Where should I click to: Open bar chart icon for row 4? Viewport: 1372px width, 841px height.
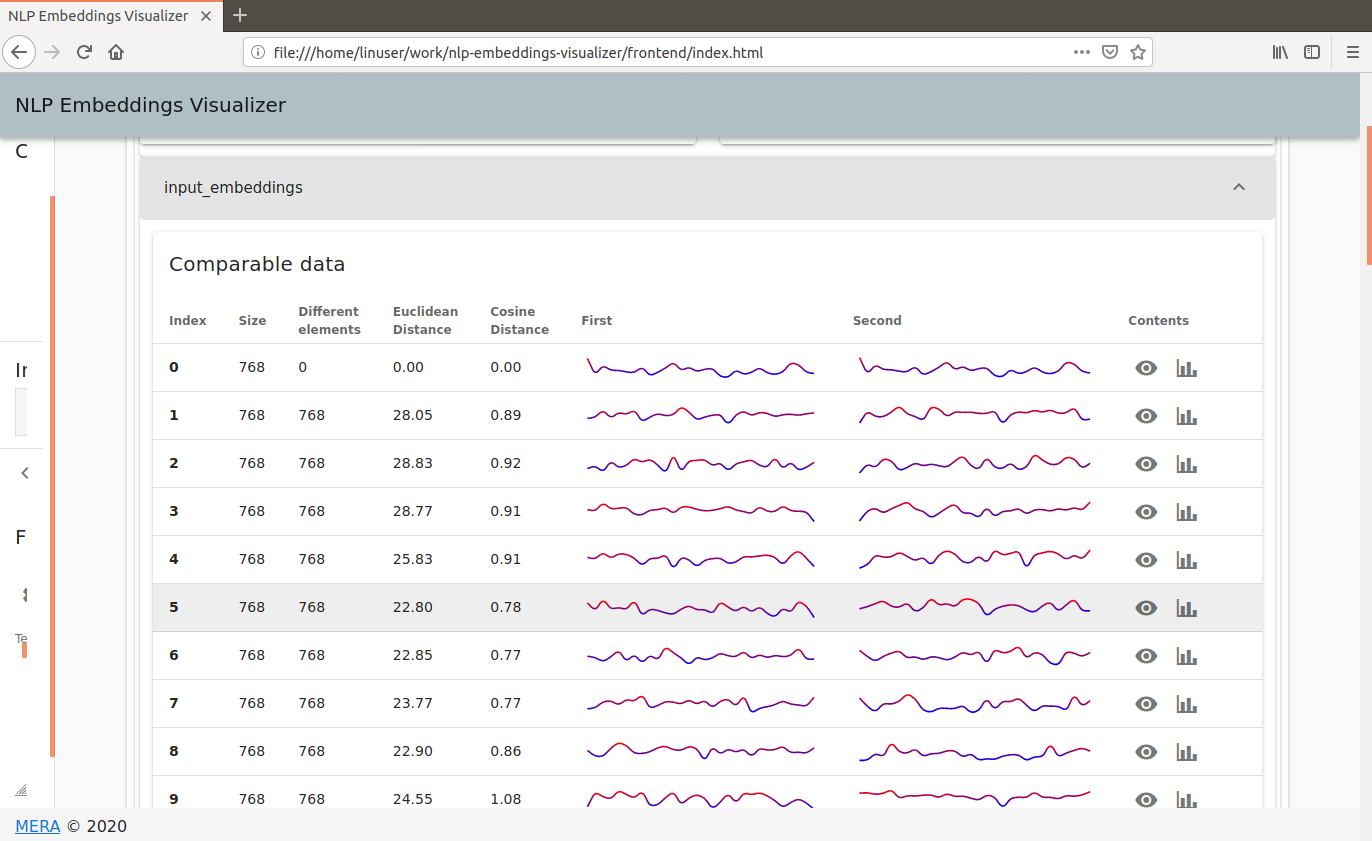coord(1187,560)
